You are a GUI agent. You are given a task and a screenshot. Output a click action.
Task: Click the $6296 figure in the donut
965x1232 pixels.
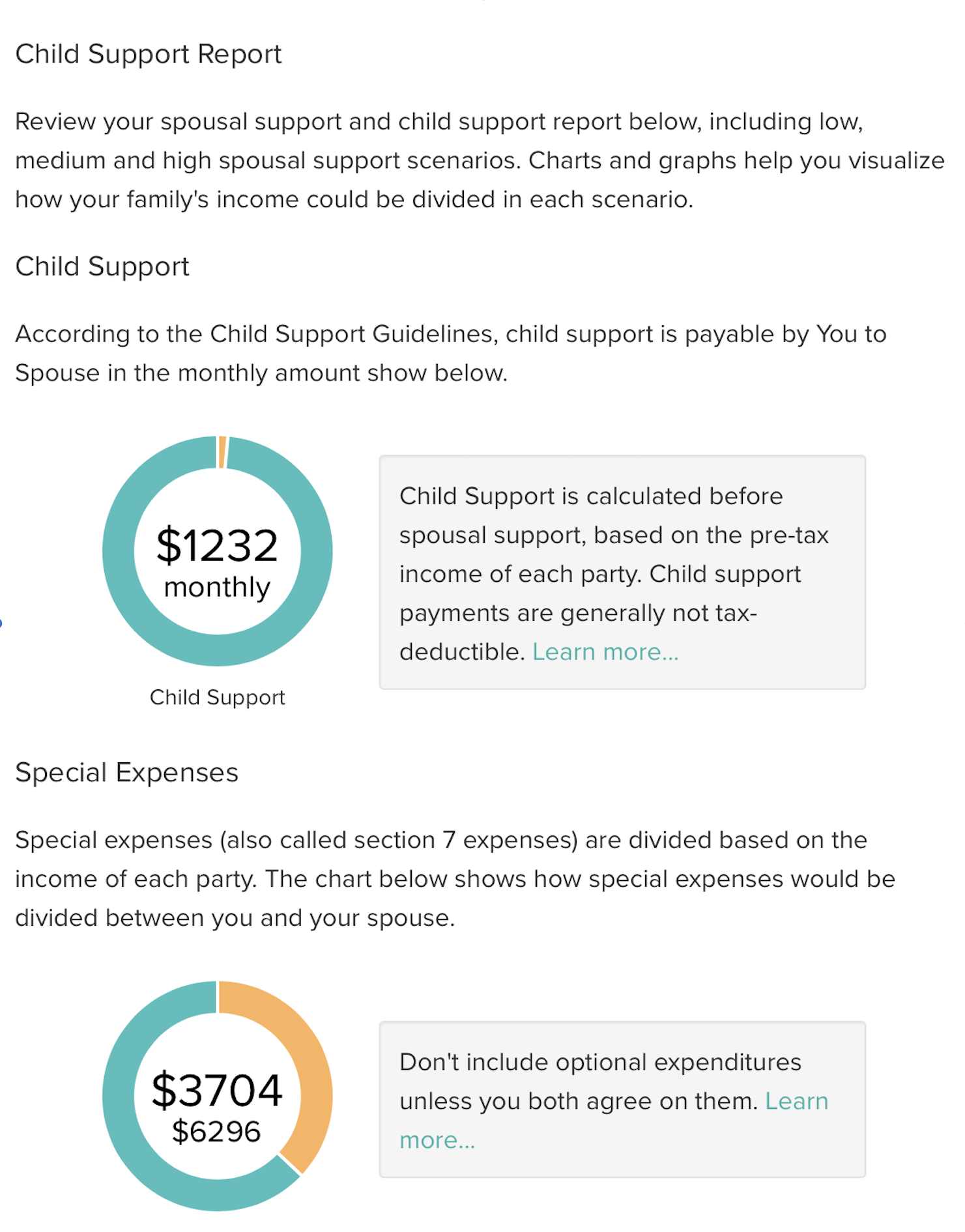pyautogui.click(x=216, y=1132)
